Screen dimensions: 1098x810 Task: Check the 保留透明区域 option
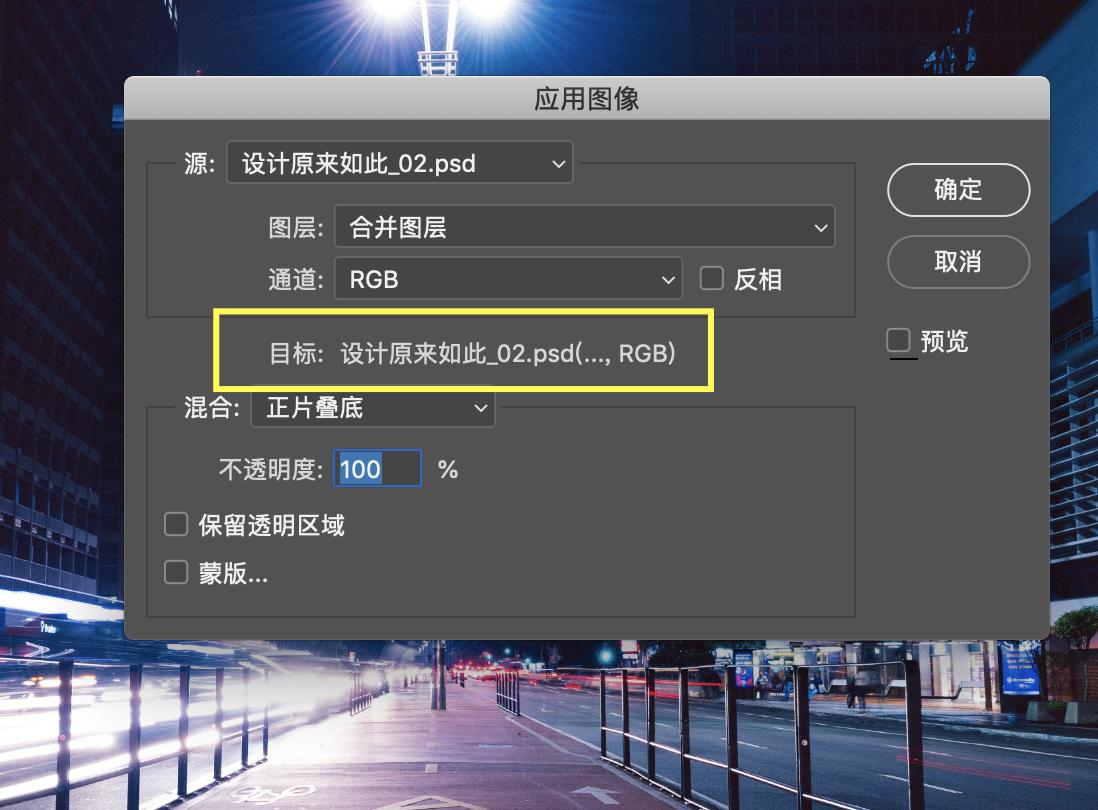click(176, 525)
